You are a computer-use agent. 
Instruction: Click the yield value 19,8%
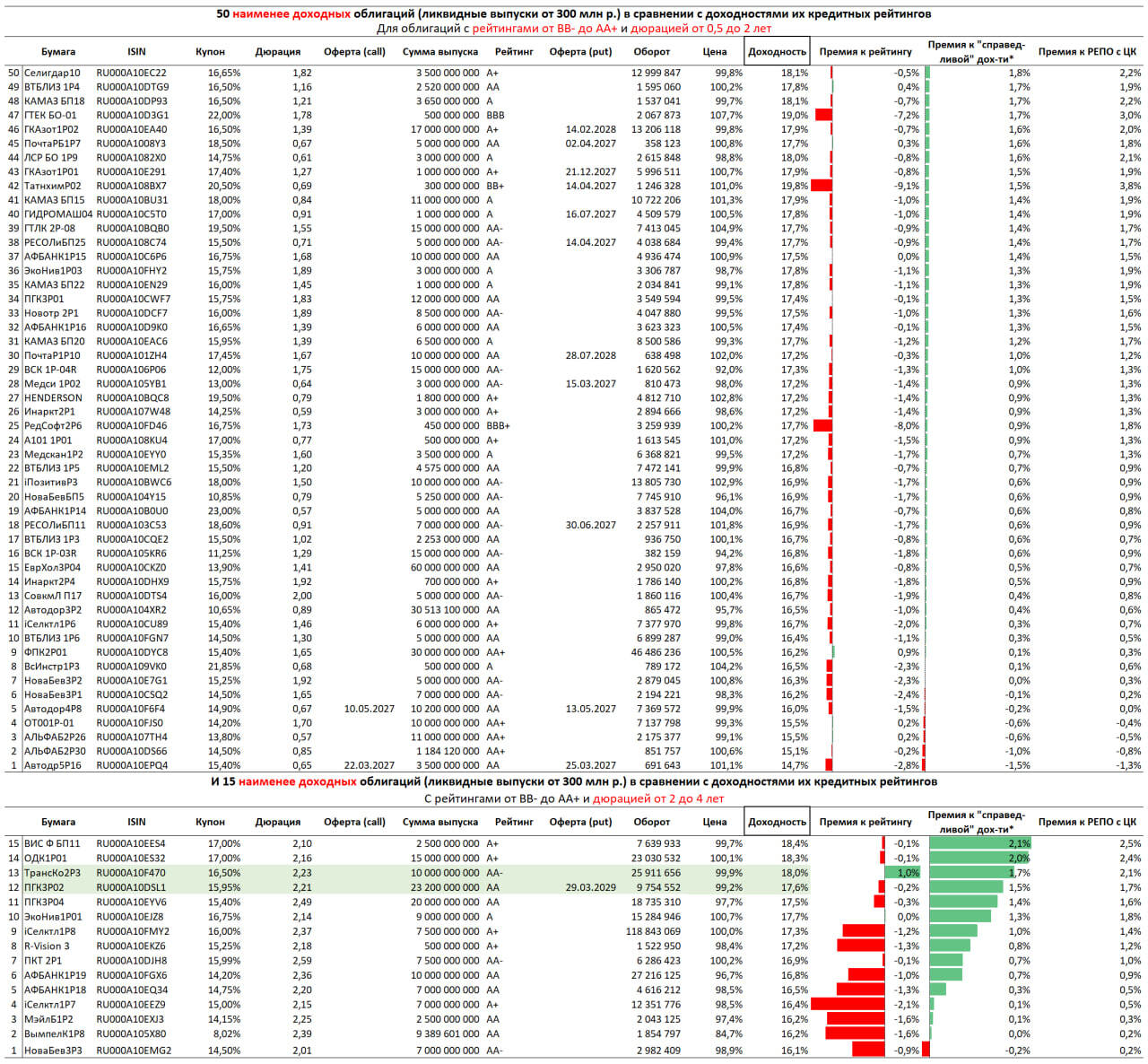(x=795, y=186)
